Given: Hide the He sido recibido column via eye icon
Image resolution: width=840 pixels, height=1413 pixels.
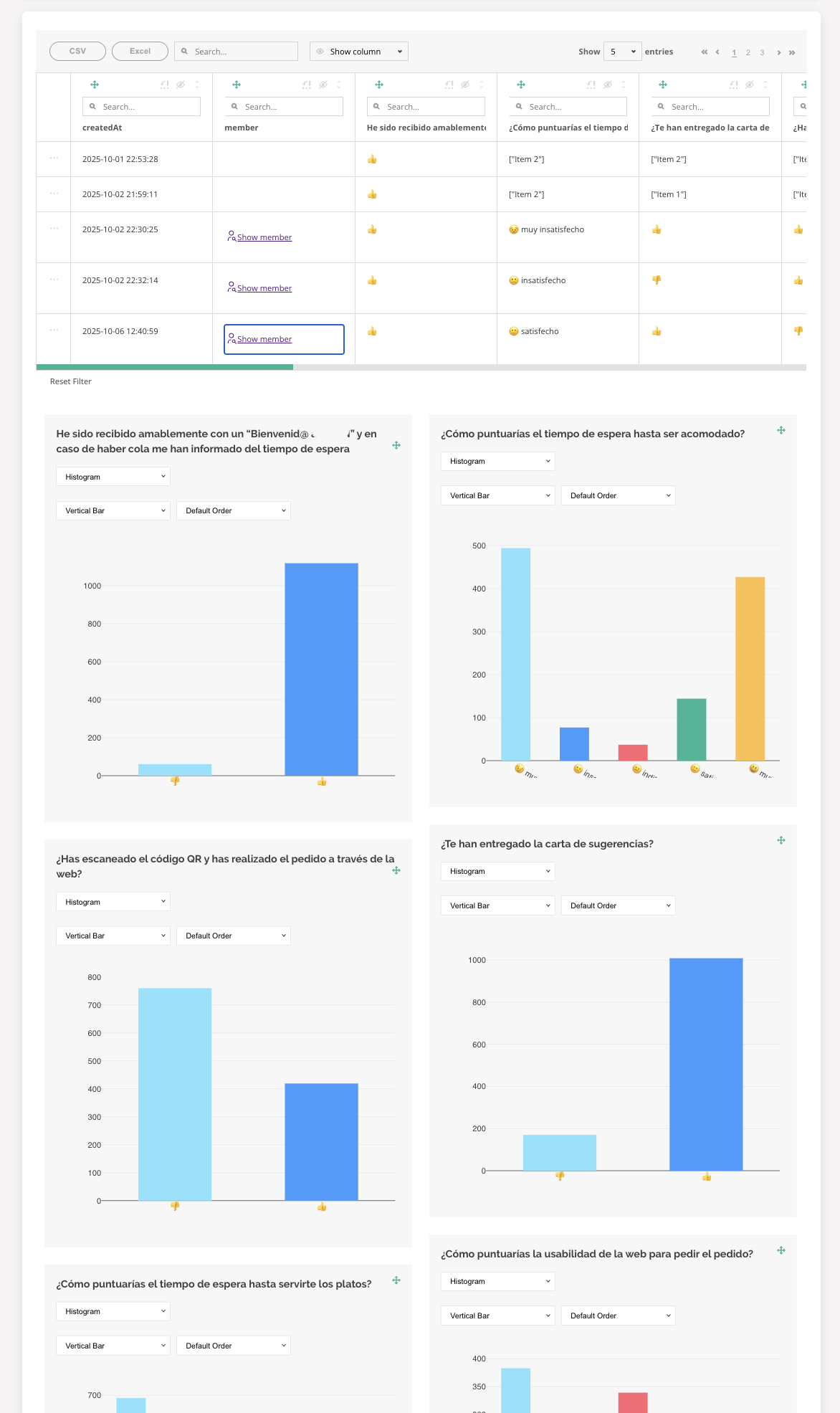Looking at the screenshot, I should click(465, 85).
